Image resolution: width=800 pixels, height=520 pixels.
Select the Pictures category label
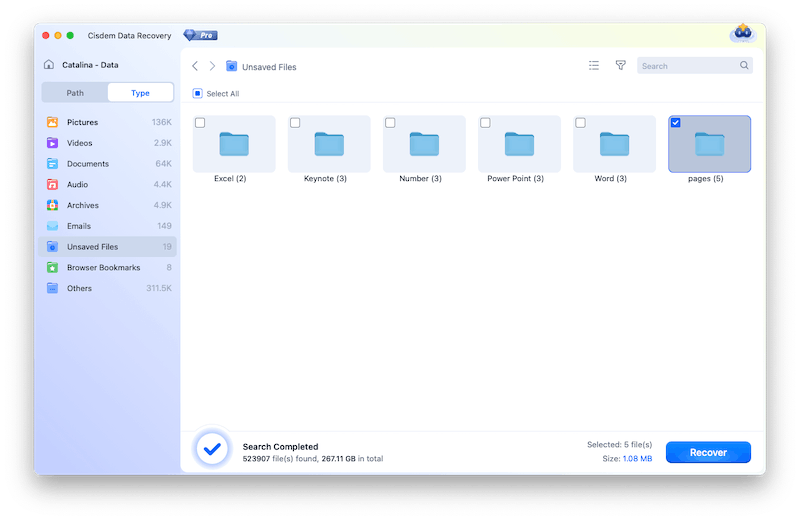[82, 122]
